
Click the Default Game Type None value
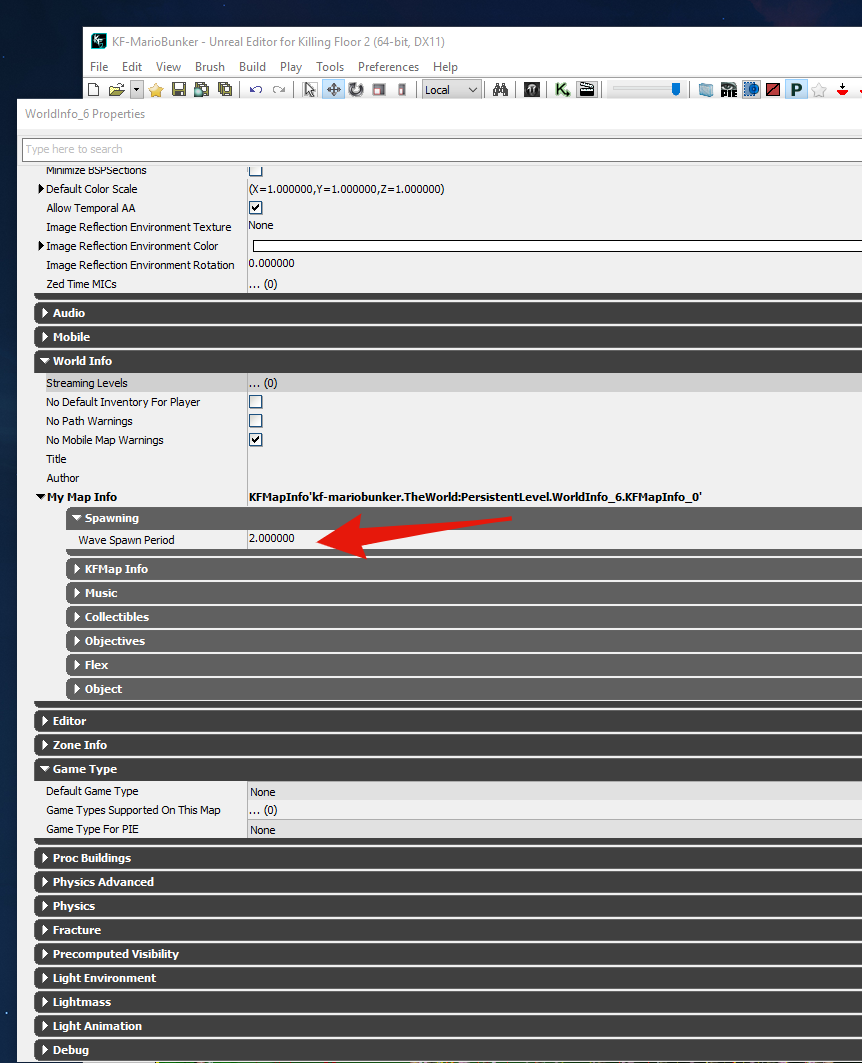(262, 792)
